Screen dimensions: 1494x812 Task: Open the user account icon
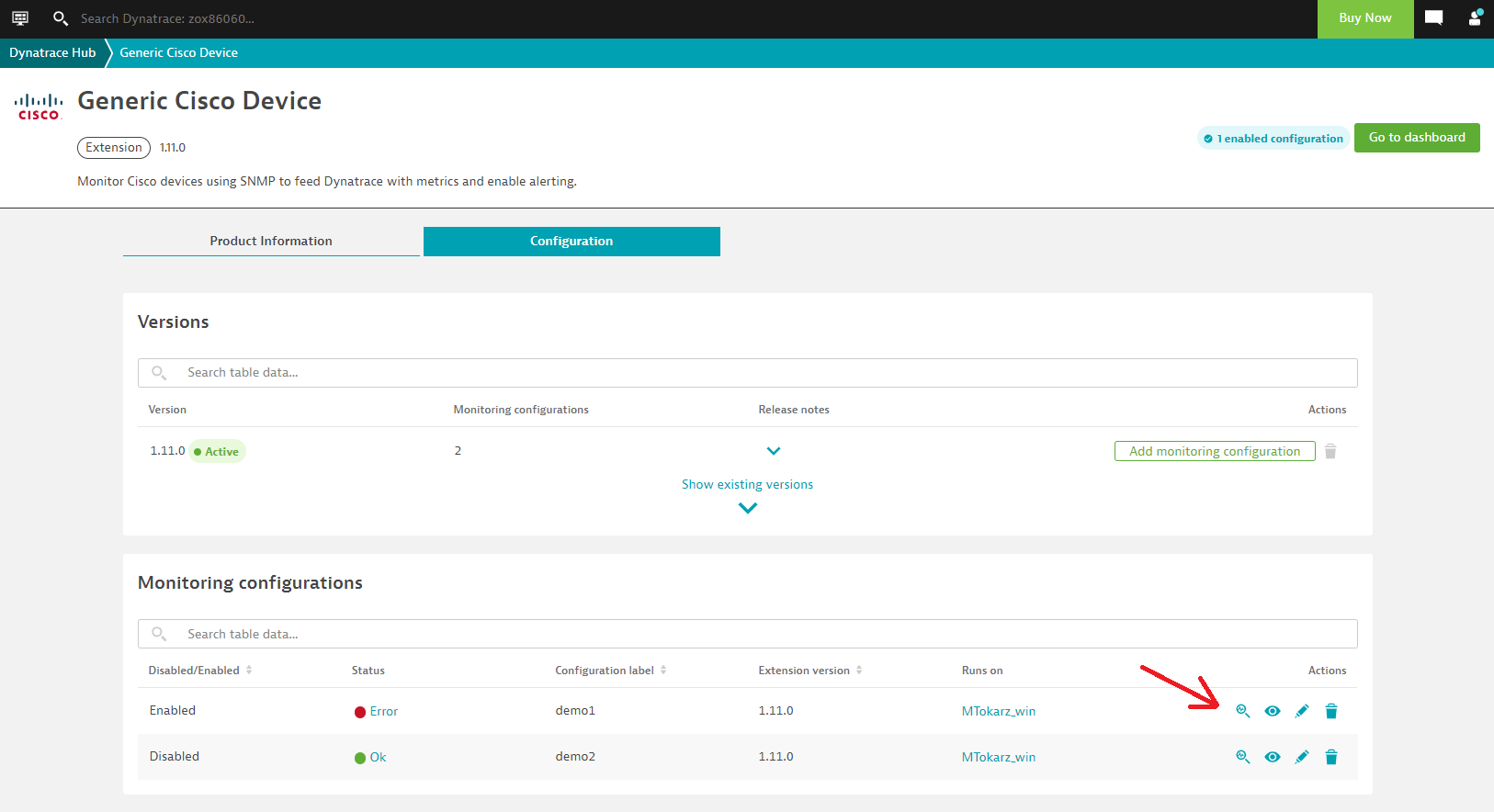[1475, 18]
